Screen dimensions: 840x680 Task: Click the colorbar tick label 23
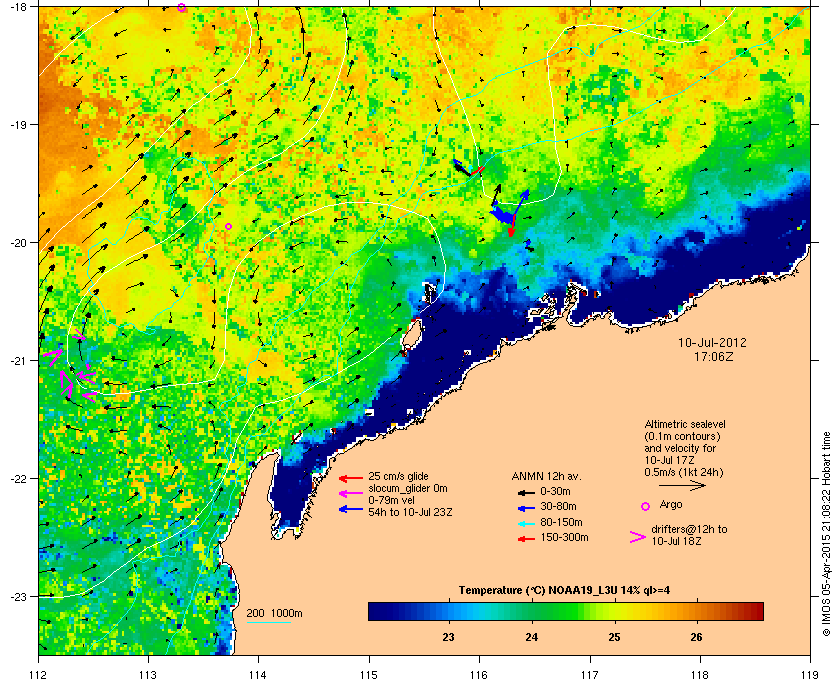[x=448, y=637]
